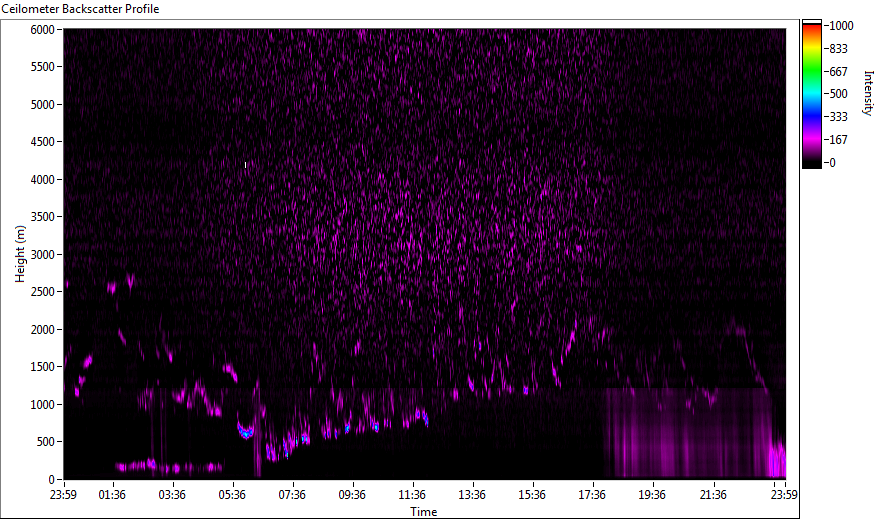Click the 667 value on the intensity scale
878x519 pixels.
point(838,72)
